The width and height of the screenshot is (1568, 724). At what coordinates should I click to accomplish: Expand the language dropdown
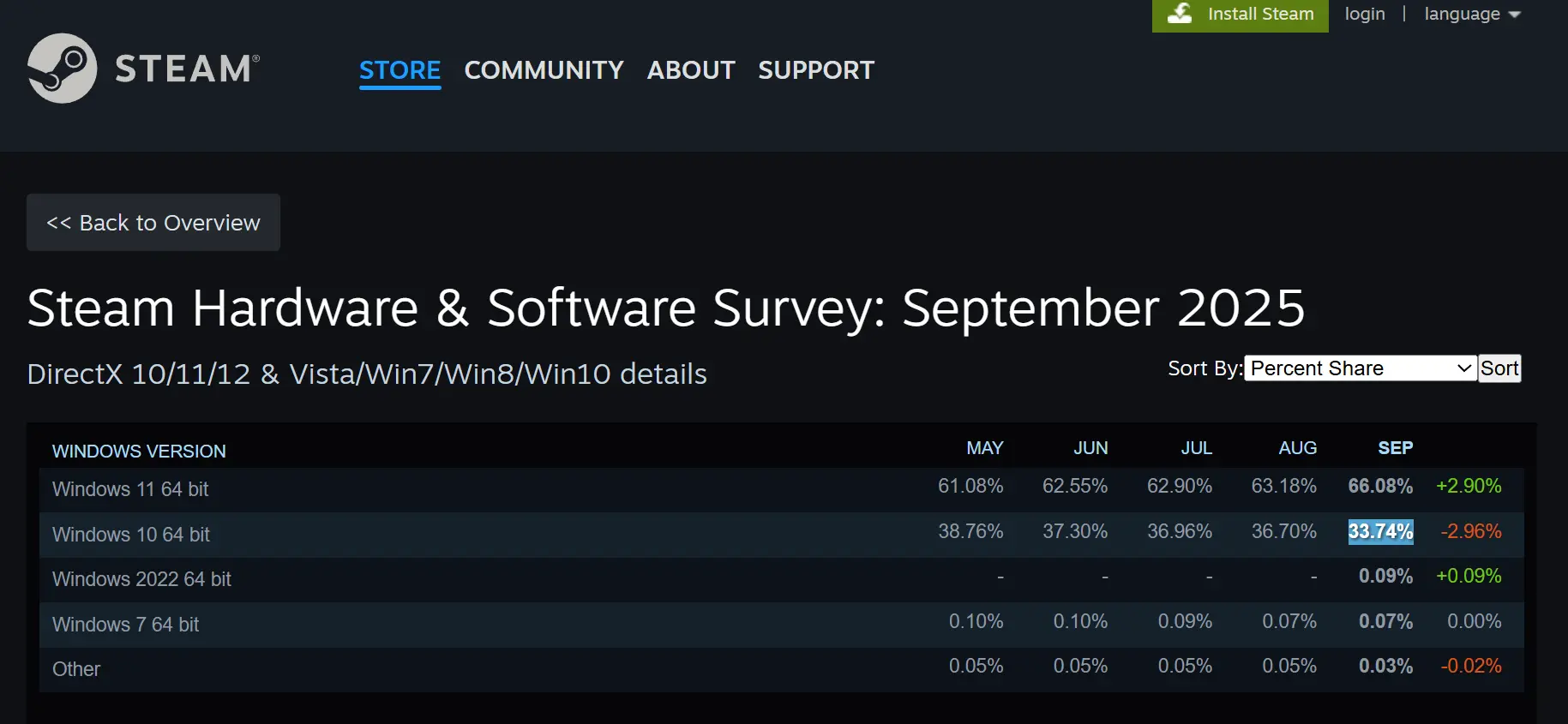[x=1471, y=15]
